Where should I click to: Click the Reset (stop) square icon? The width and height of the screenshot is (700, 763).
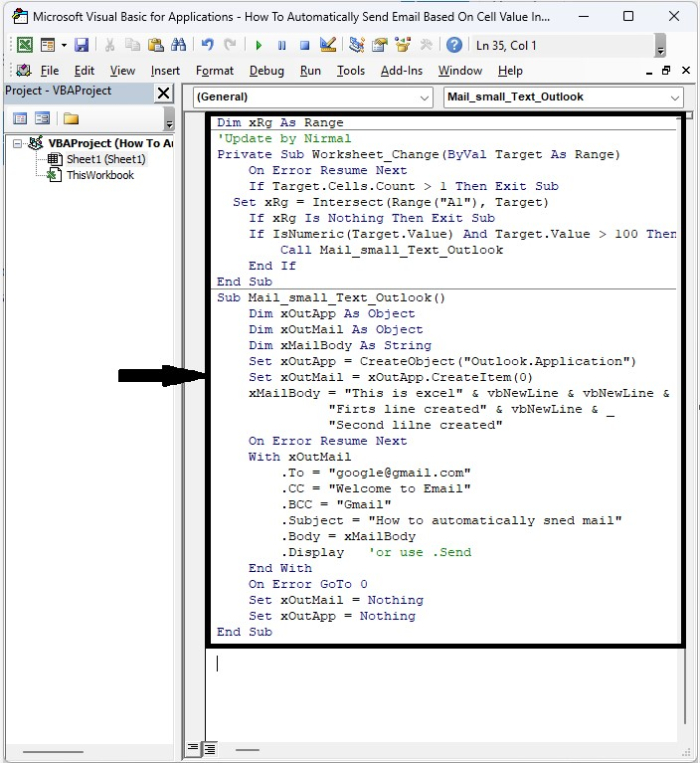pyautogui.click(x=303, y=45)
